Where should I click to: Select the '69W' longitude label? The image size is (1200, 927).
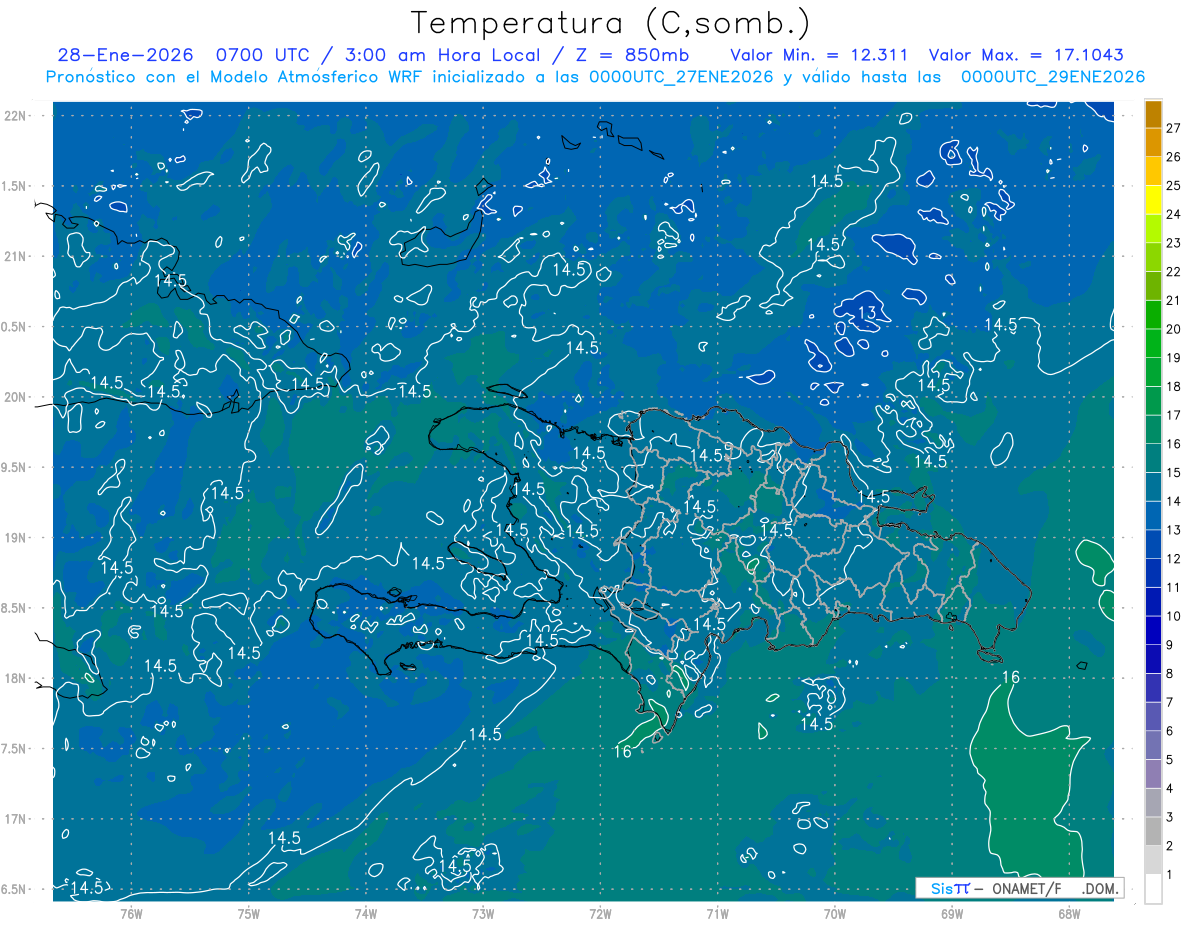click(951, 915)
